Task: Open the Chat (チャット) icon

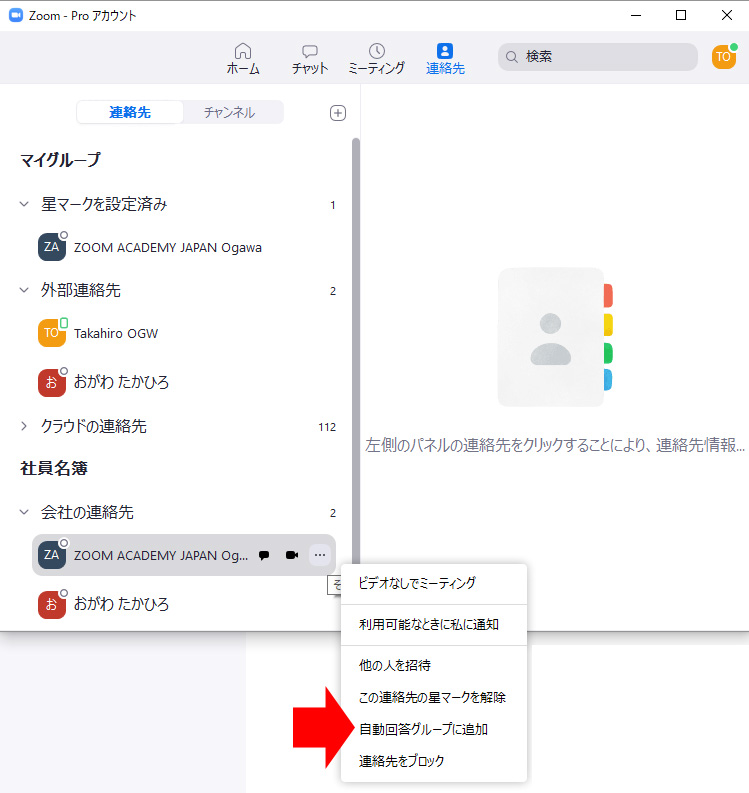Action: click(x=310, y=51)
